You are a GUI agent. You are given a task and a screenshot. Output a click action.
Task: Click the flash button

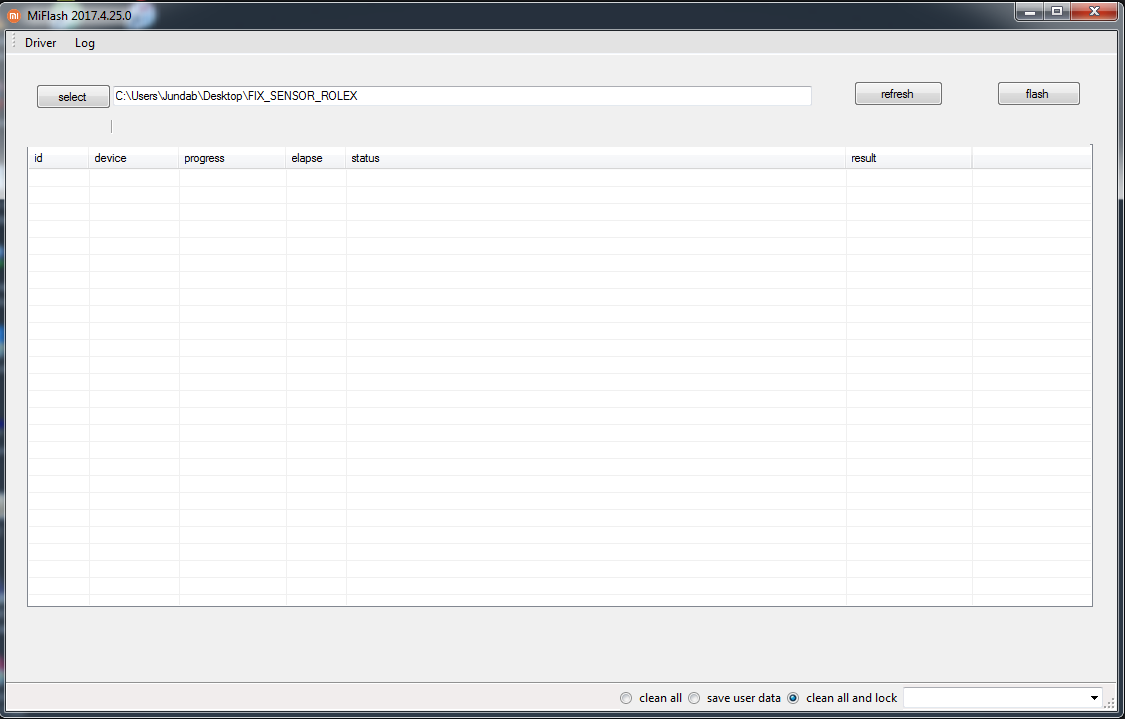pos(1038,94)
